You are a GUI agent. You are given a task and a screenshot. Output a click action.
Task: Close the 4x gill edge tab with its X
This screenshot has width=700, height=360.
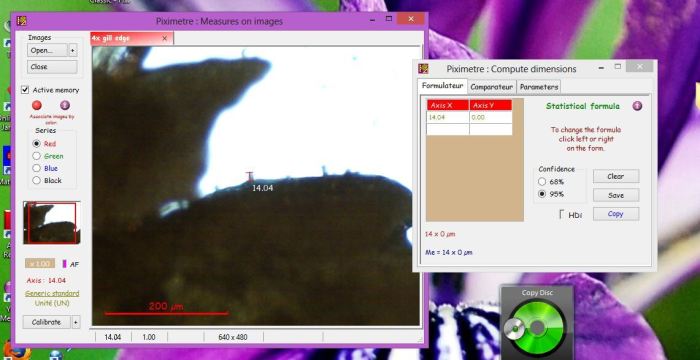[164, 38]
